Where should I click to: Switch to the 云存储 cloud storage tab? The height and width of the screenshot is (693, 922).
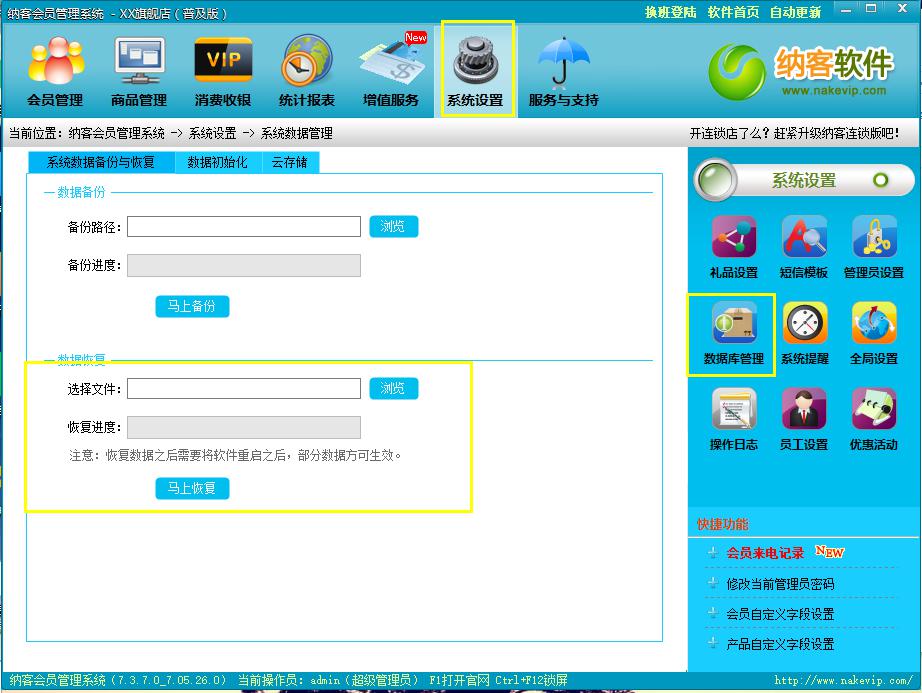[x=290, y=162]
